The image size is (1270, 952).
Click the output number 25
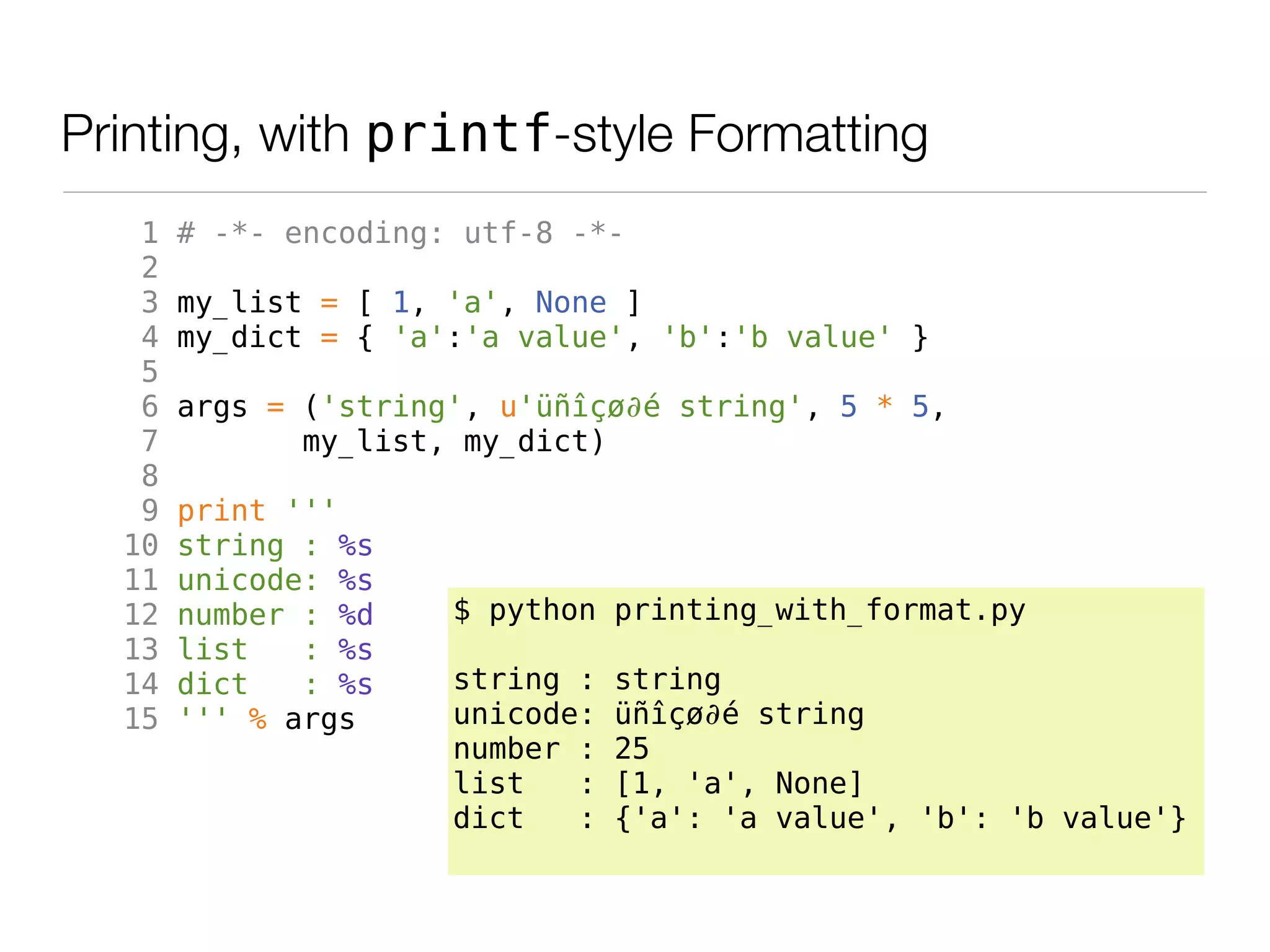pyautogui.click(x=631, y=749)
